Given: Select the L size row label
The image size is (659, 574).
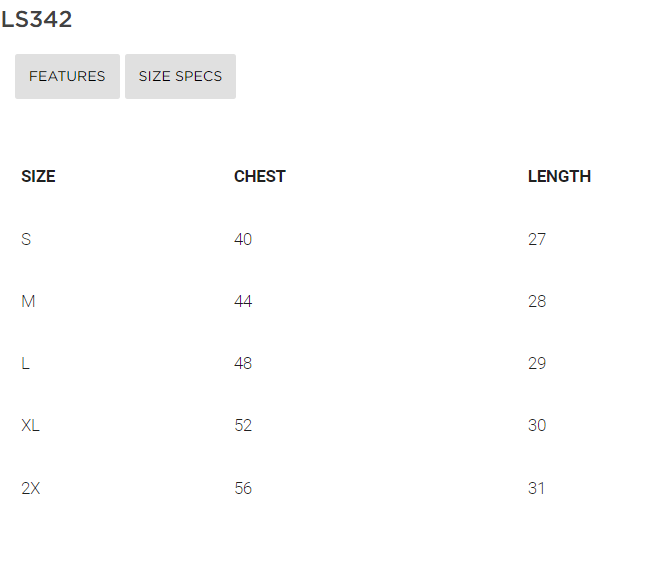Looking at the screenshot, I should tap(26, 363).
